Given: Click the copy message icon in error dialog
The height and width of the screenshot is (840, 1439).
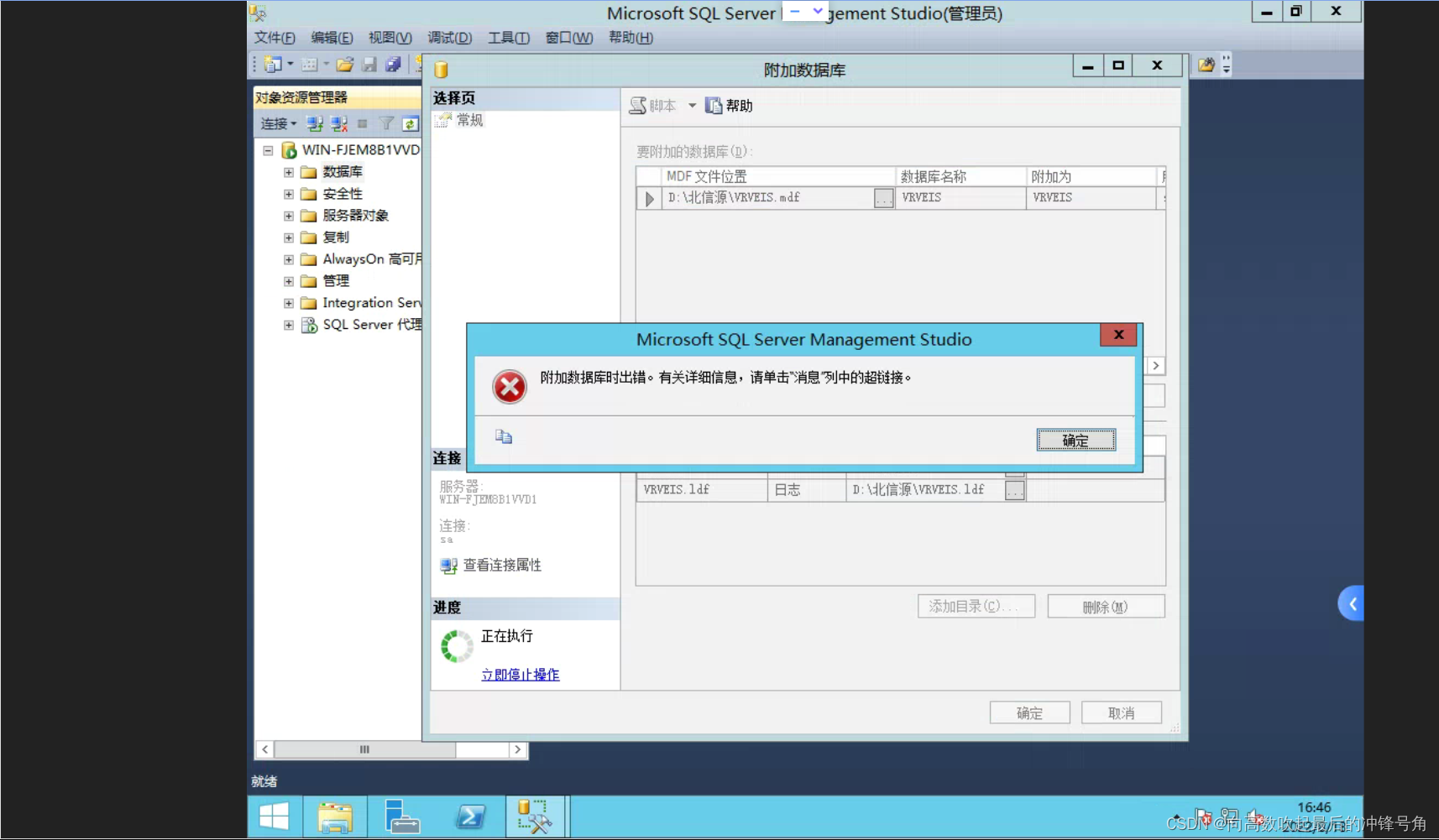Looking at the screenshot, I should pos(504,436).
